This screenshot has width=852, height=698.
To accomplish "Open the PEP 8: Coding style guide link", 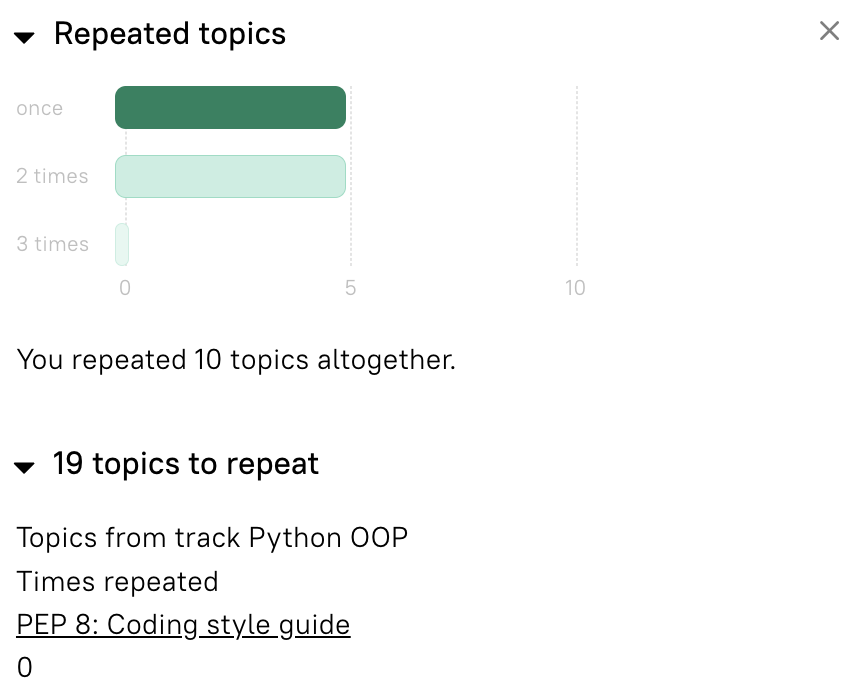I will coord(183,625).
